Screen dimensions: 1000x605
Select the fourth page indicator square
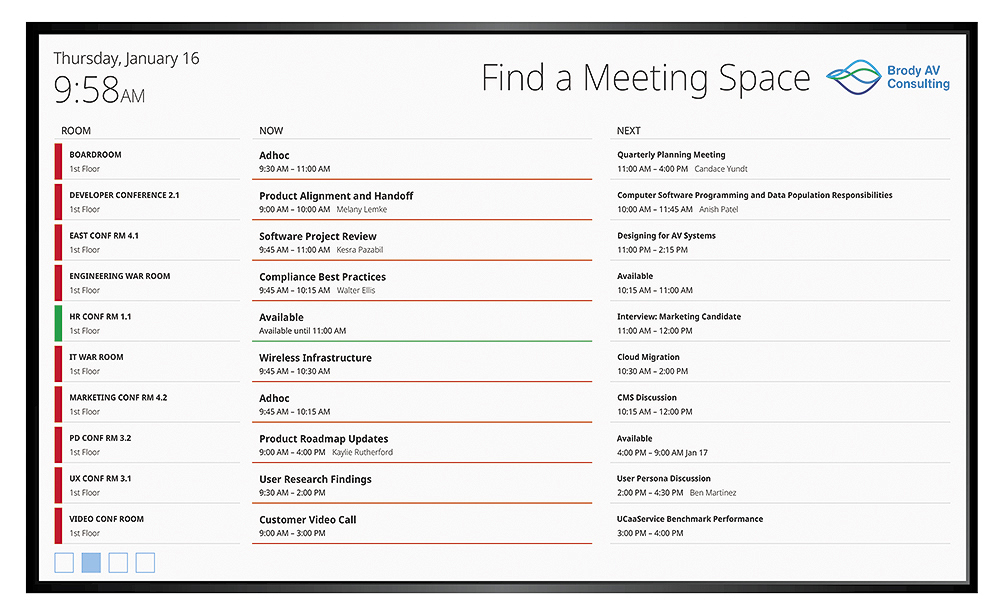(x=145, y=562)
